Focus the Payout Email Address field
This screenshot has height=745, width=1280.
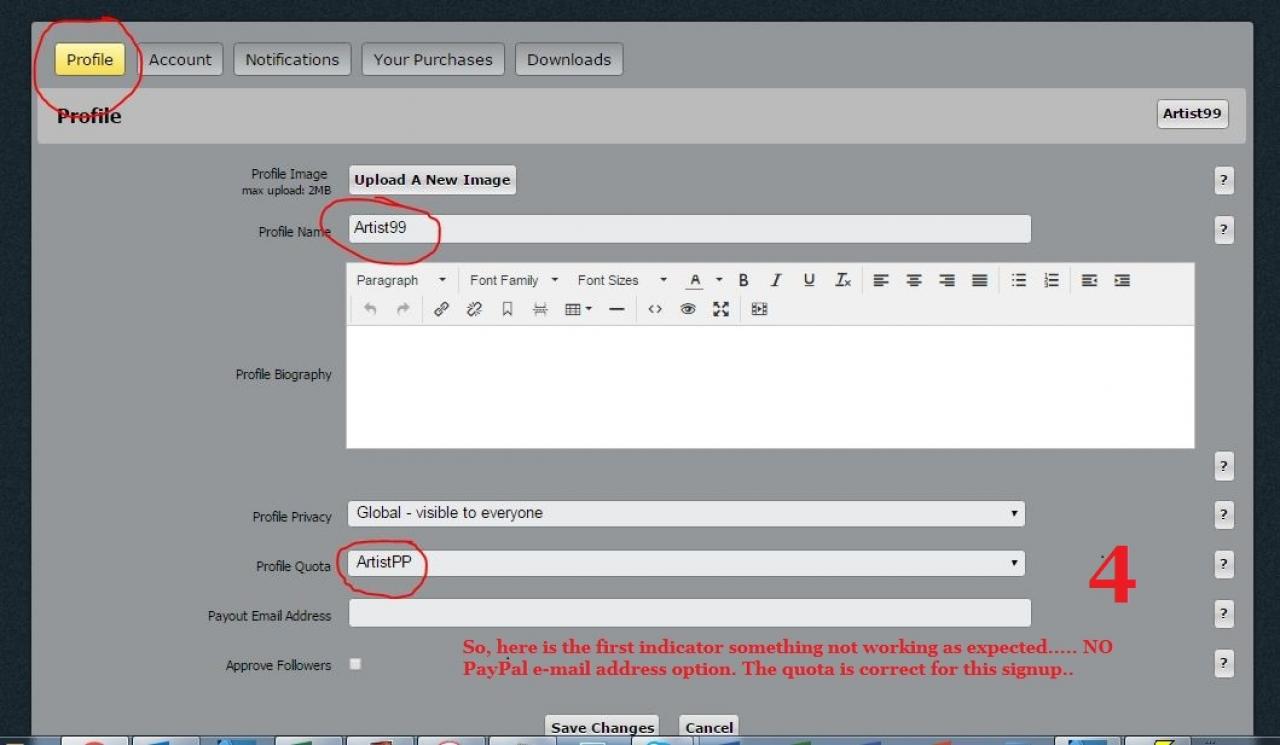[689, 613]
